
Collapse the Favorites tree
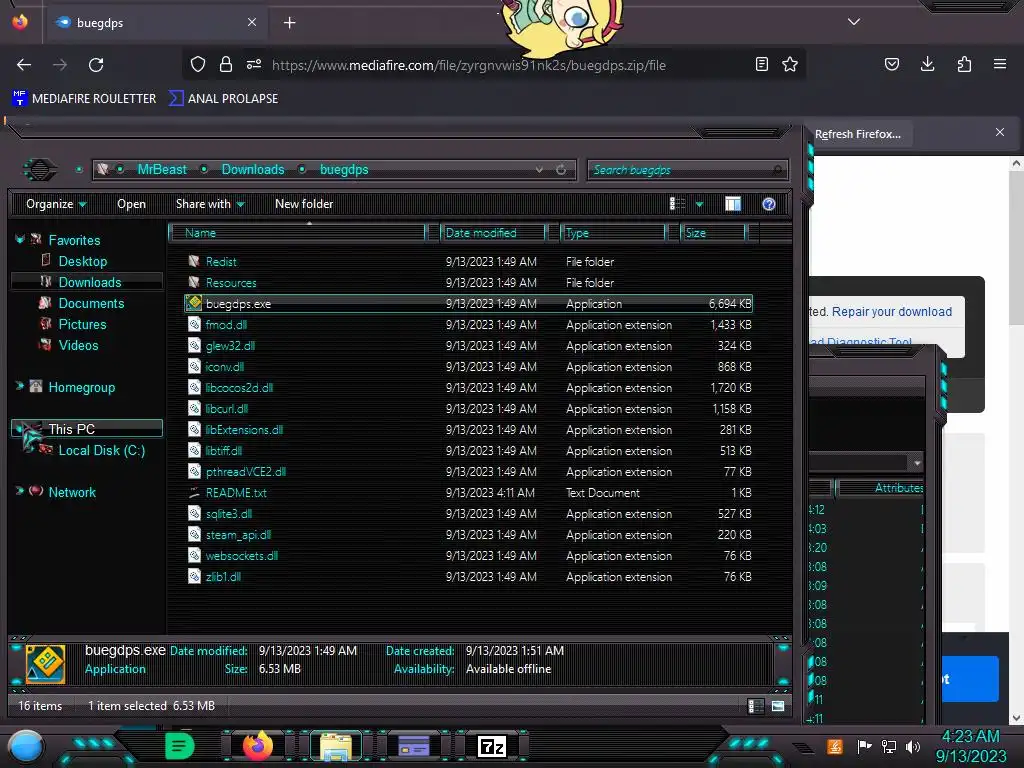[x=20, y=240]
